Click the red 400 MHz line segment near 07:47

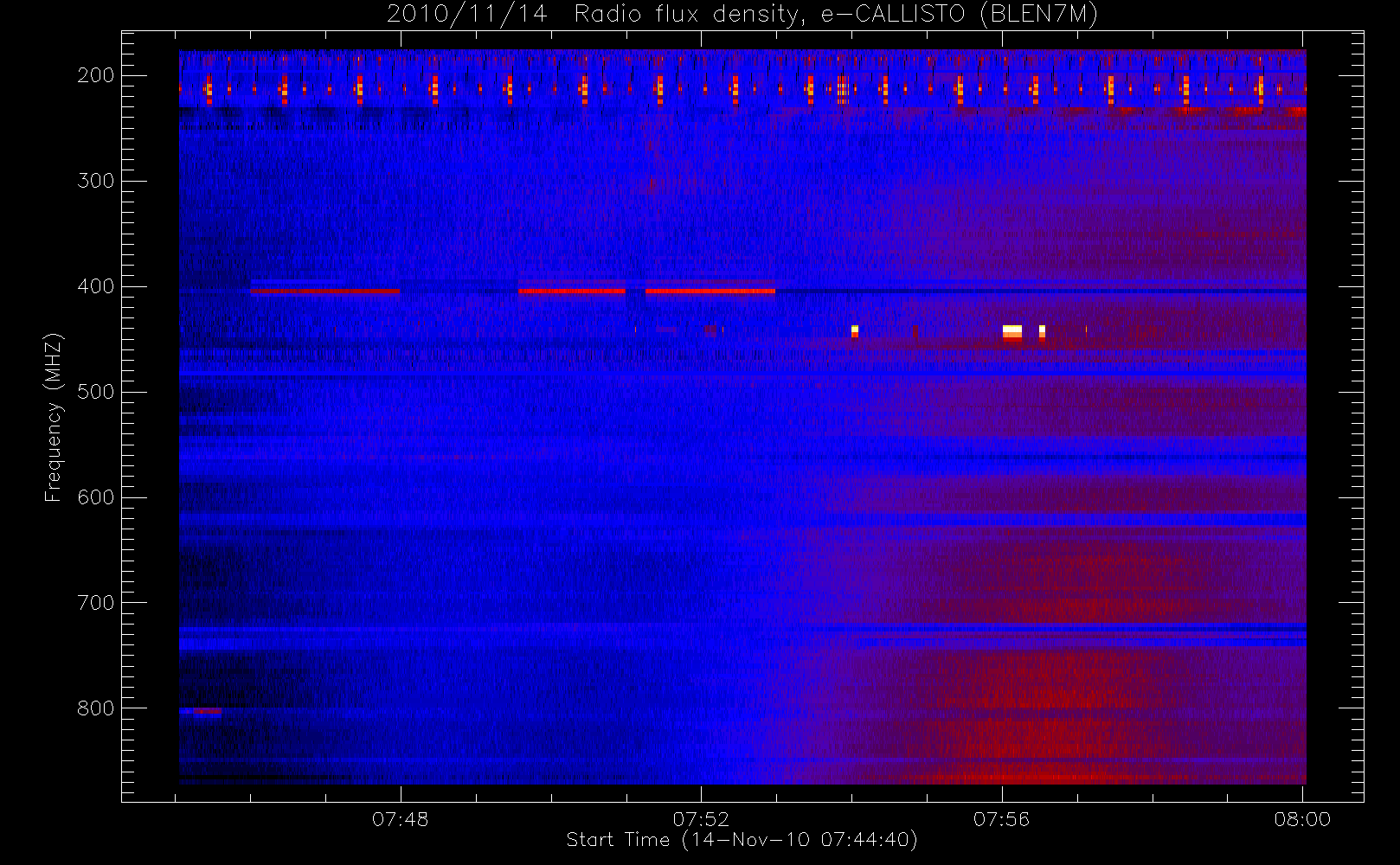325,292
